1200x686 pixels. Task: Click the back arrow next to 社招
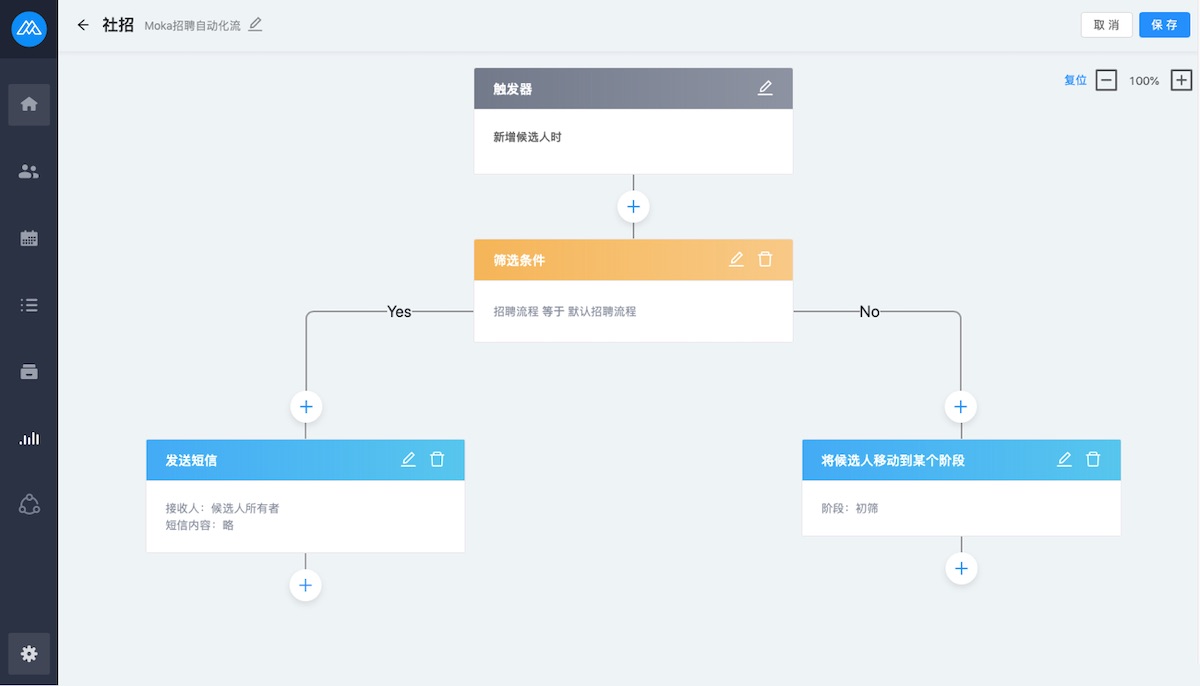point(83,25)
